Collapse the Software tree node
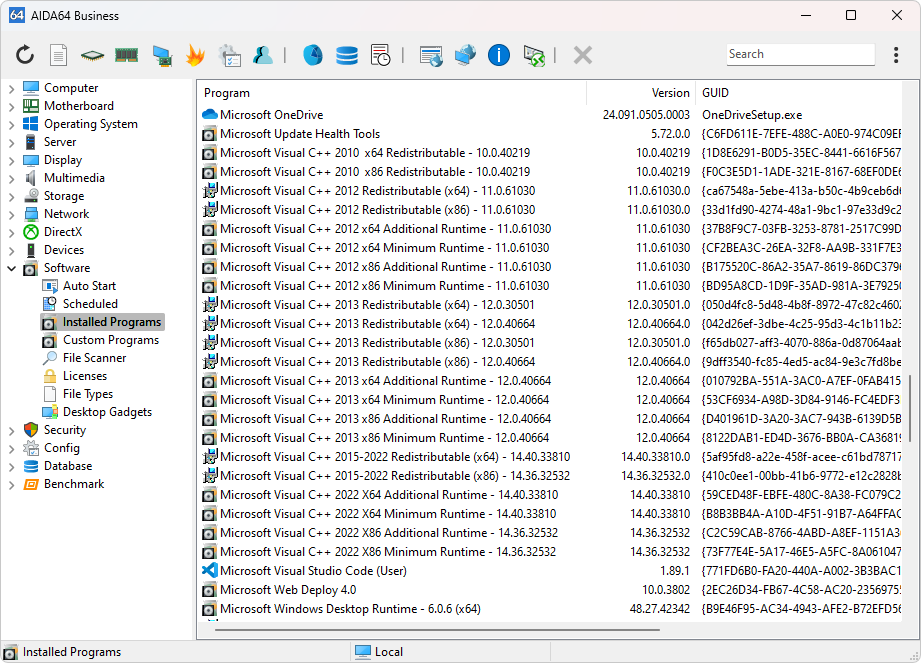The width and height of the screenshot is (921, 663). pos(11,268)
